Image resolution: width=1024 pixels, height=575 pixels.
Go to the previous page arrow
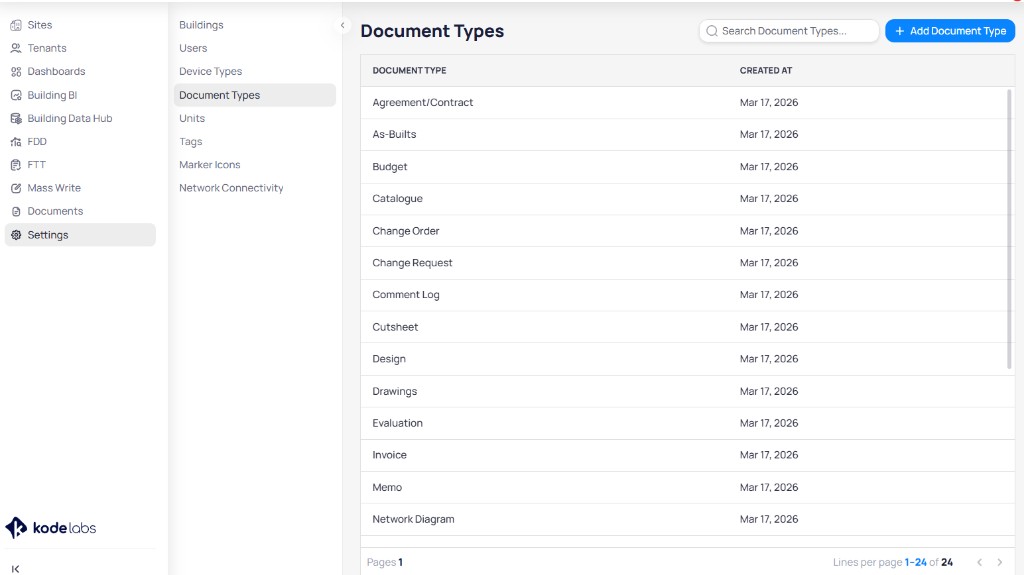pyautogui.click(x=980, y=562)
